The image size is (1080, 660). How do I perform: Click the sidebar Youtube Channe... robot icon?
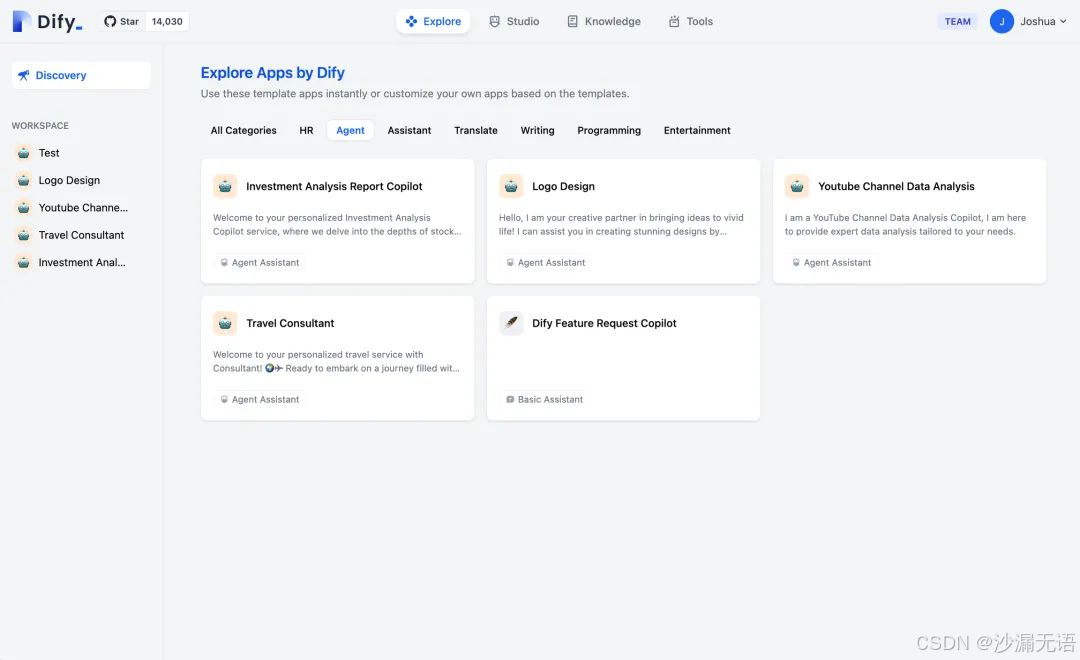23,207
